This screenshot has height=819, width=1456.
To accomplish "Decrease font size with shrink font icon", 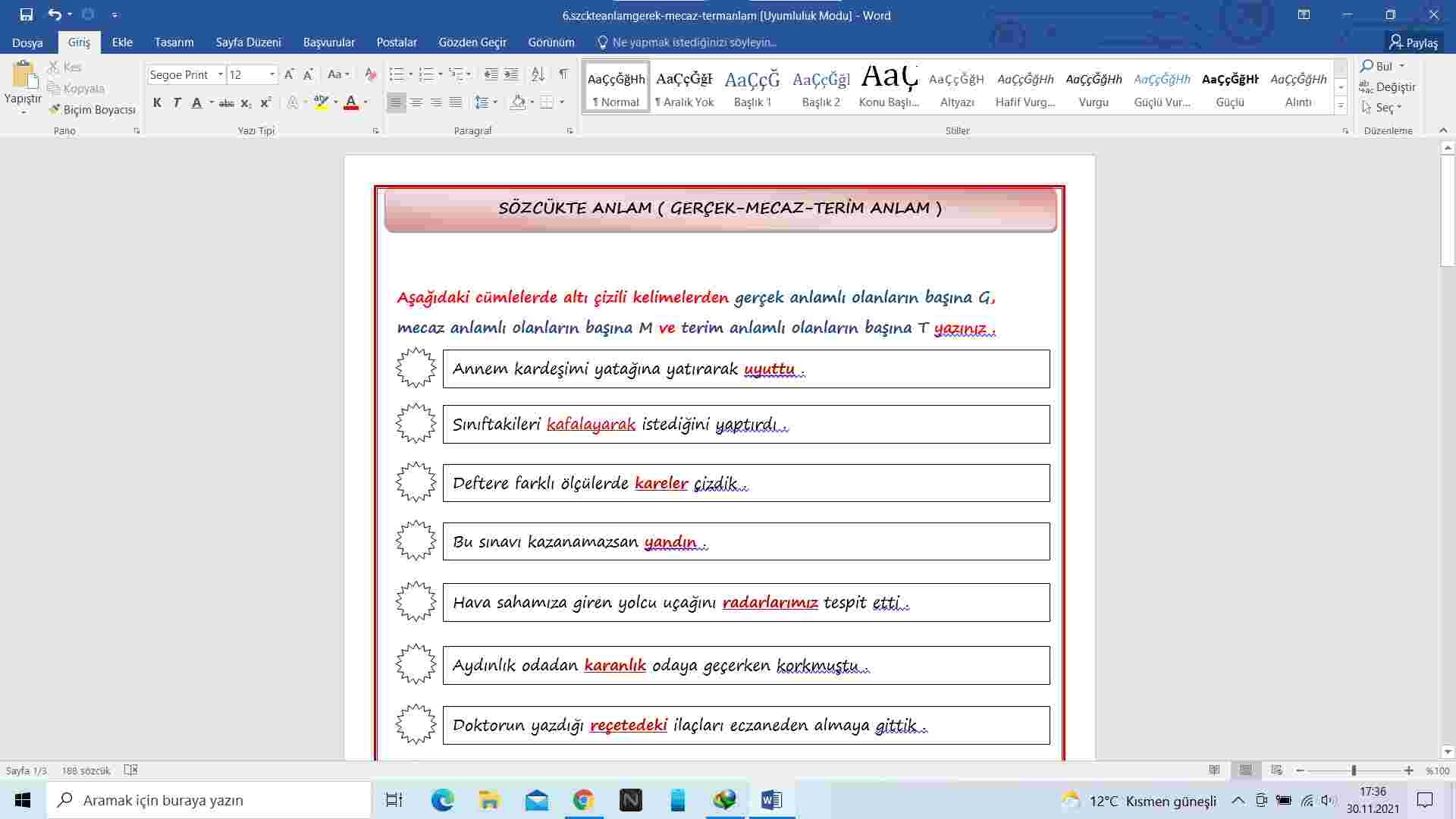I will pos(308,74).
